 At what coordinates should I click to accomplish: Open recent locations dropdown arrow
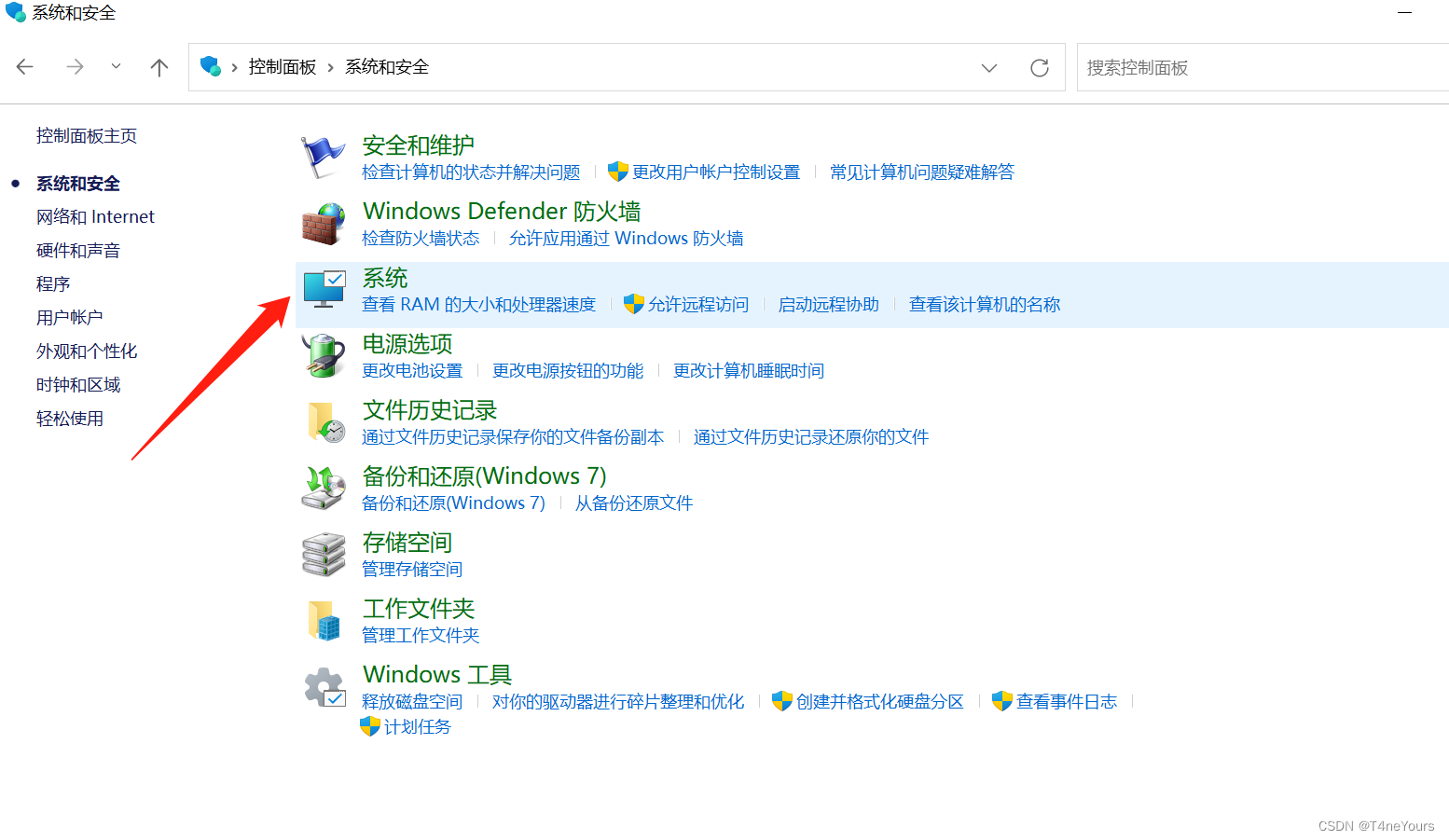[116, 66]
